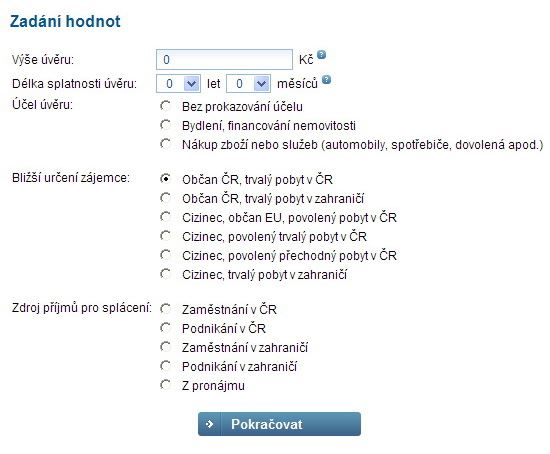Choose Zaměstnání v zahraničí income source
The image size is (550, 454).
(165, 347)
